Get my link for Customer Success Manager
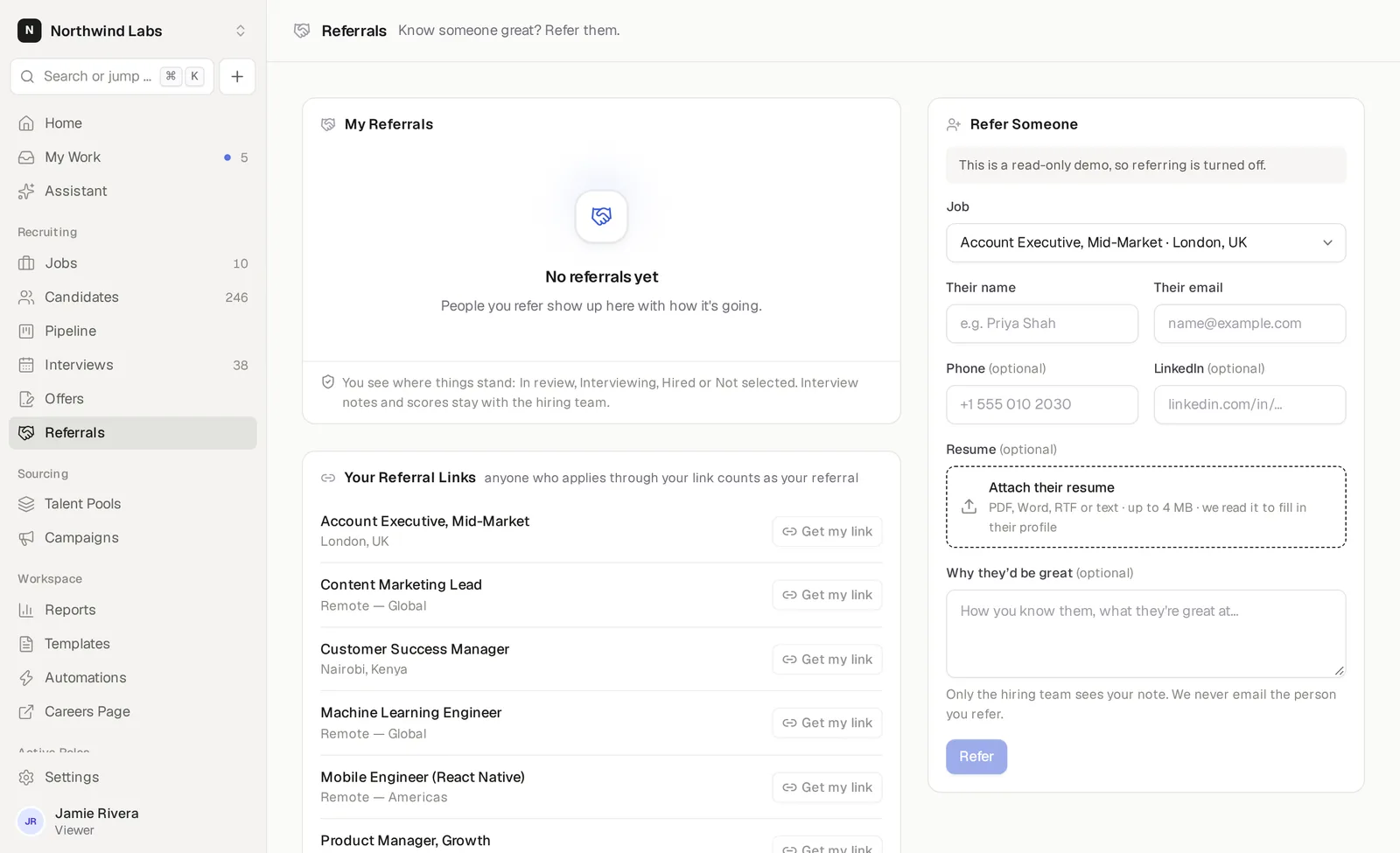 (x=827, y=660)
